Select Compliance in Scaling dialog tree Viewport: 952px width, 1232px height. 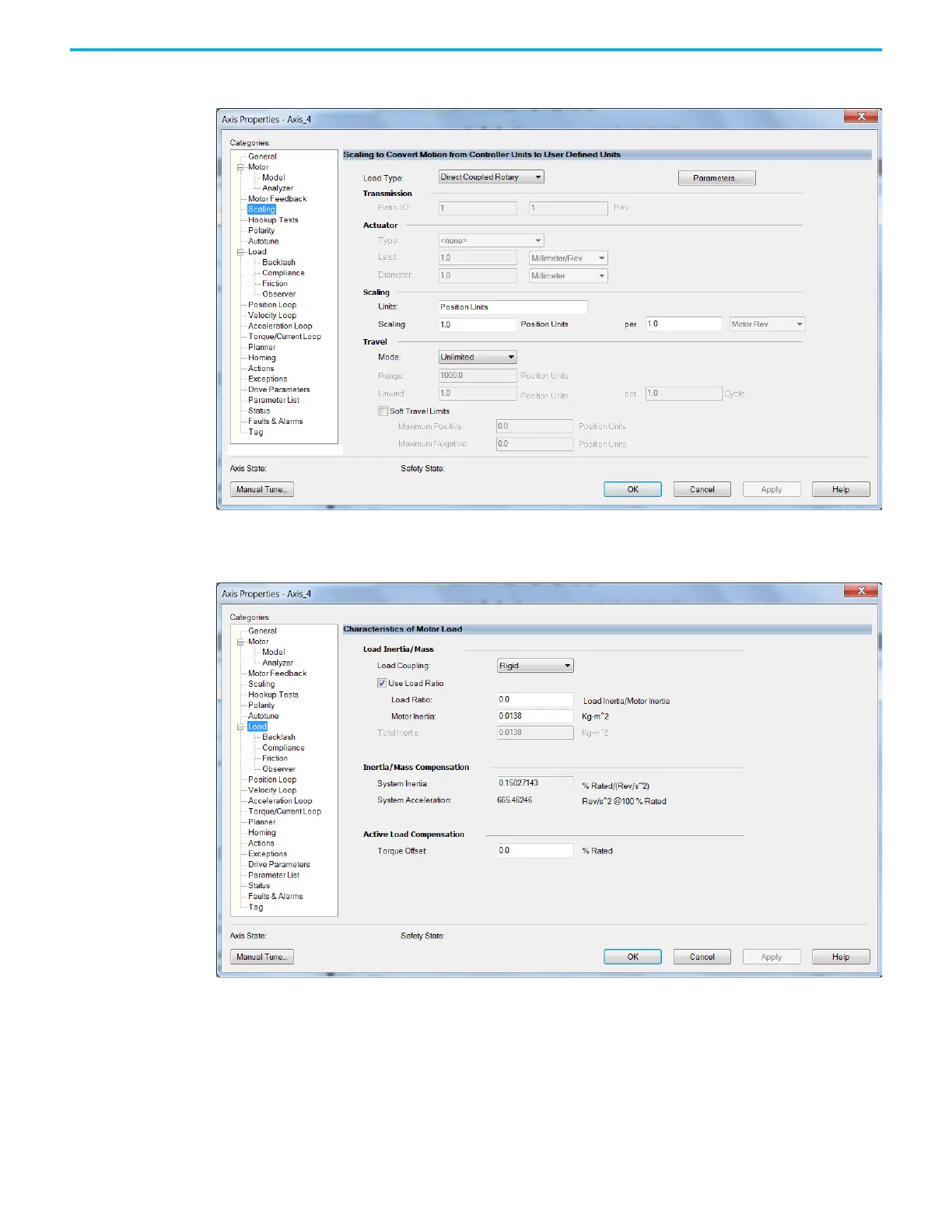coord(283,273)
